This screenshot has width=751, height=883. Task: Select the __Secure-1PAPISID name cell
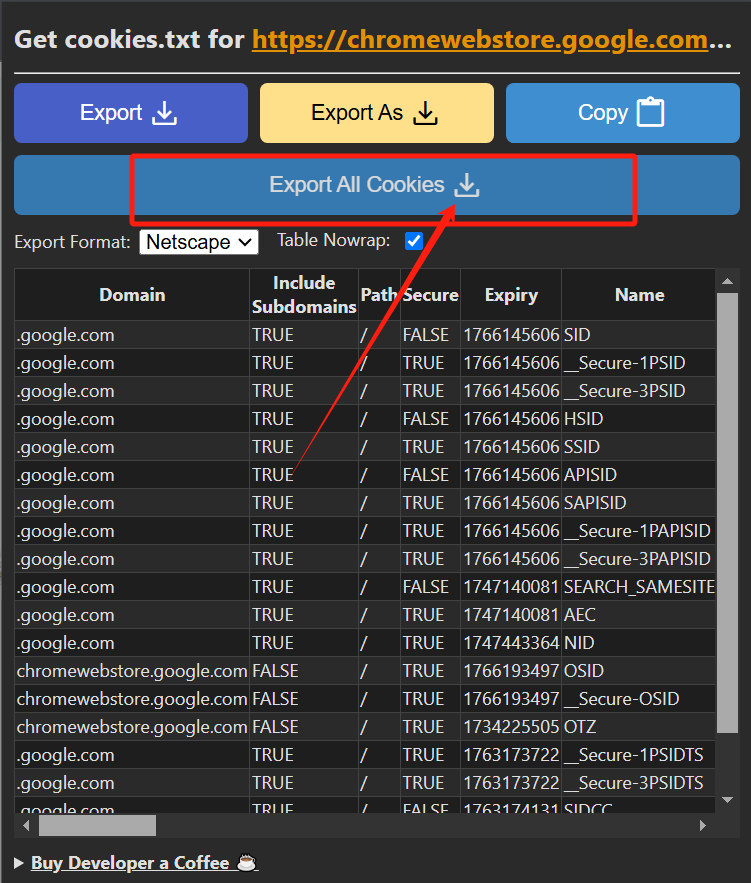639,531
